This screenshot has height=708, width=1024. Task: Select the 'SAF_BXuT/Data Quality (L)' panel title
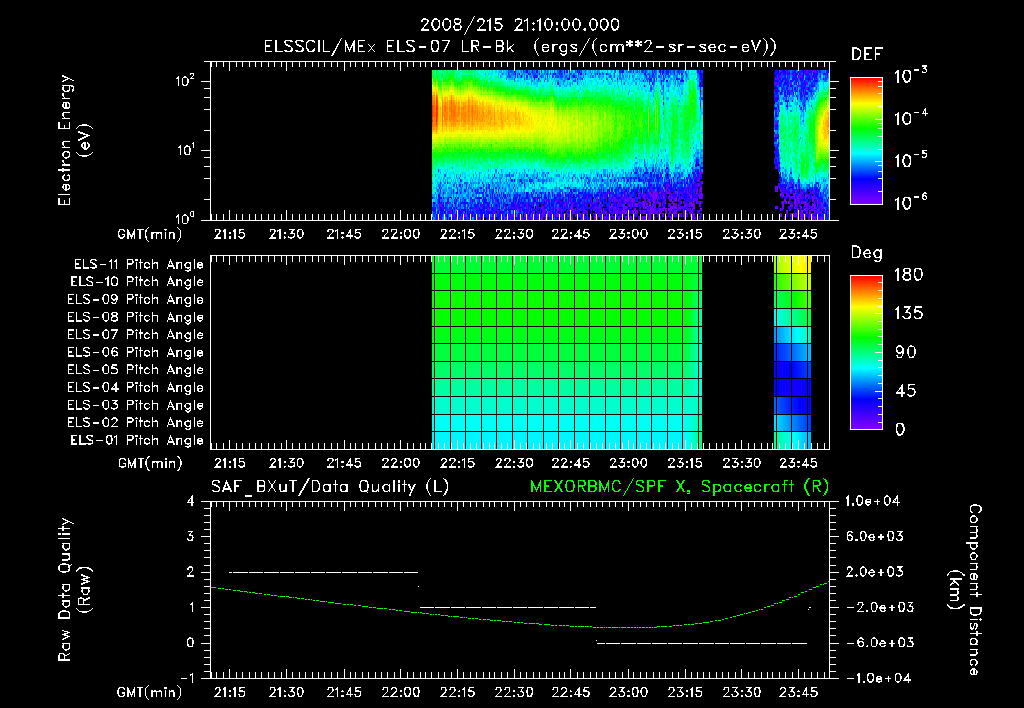click(x=330, y=487)
